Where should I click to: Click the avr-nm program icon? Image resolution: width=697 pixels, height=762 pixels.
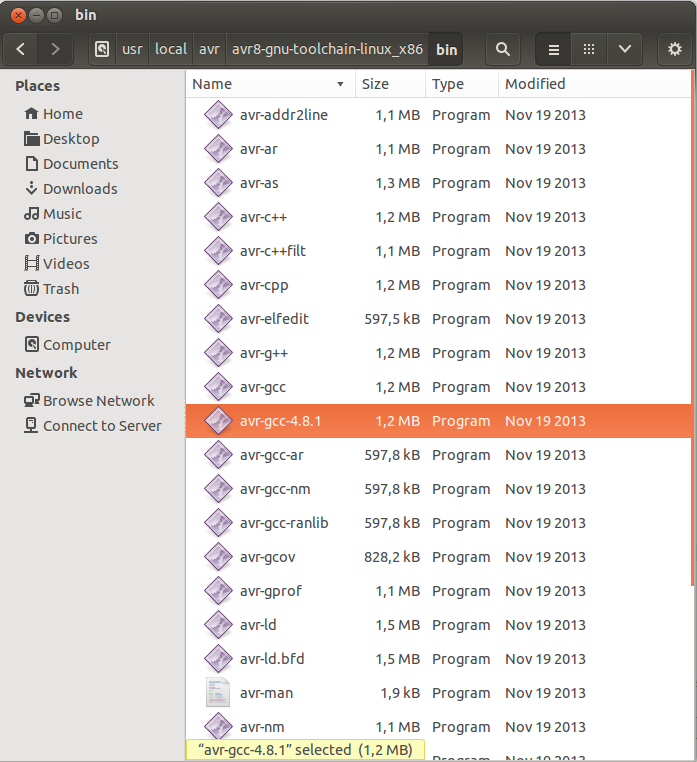(x=218, y=727)
